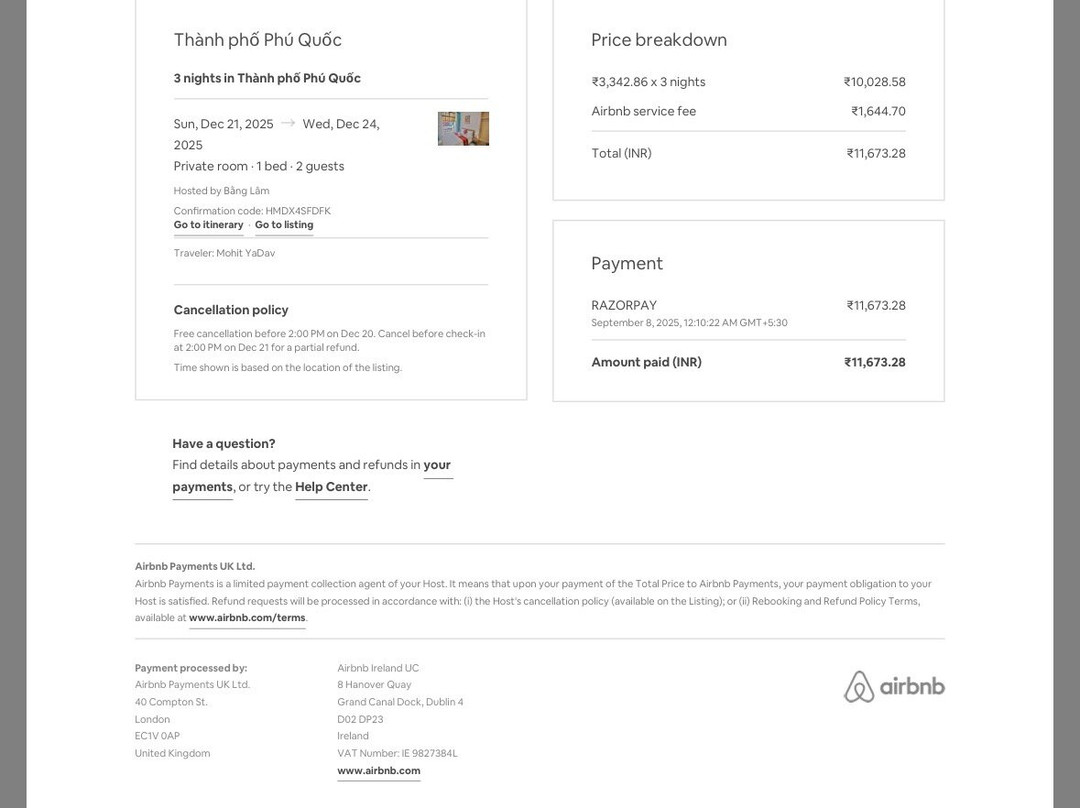
Task: Visit the Help Center link
Action: click(331, 487)
